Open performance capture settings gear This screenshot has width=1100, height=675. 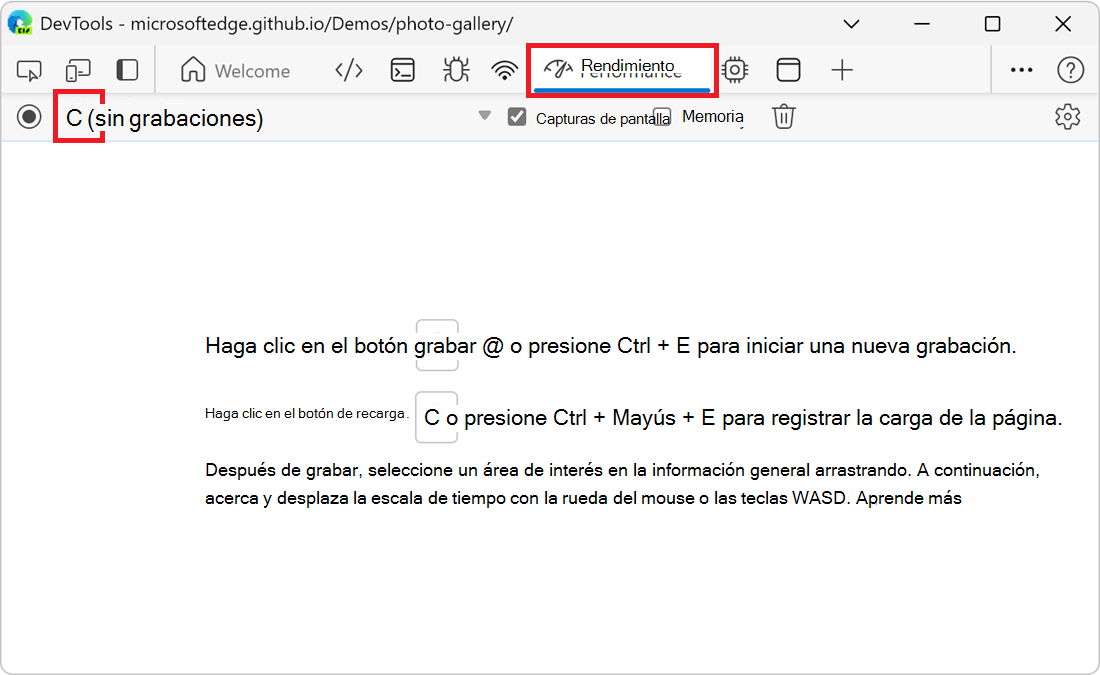tap(1068, 117)
